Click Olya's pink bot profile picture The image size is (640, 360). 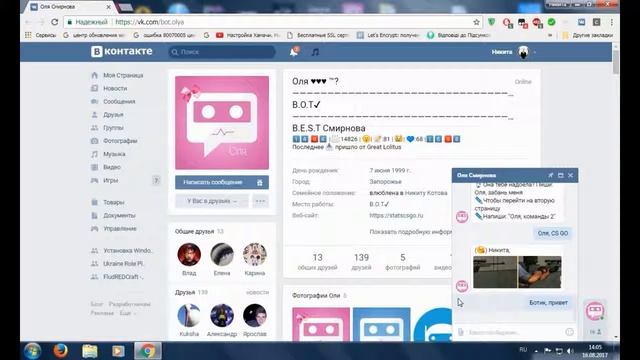click(222, 122)
